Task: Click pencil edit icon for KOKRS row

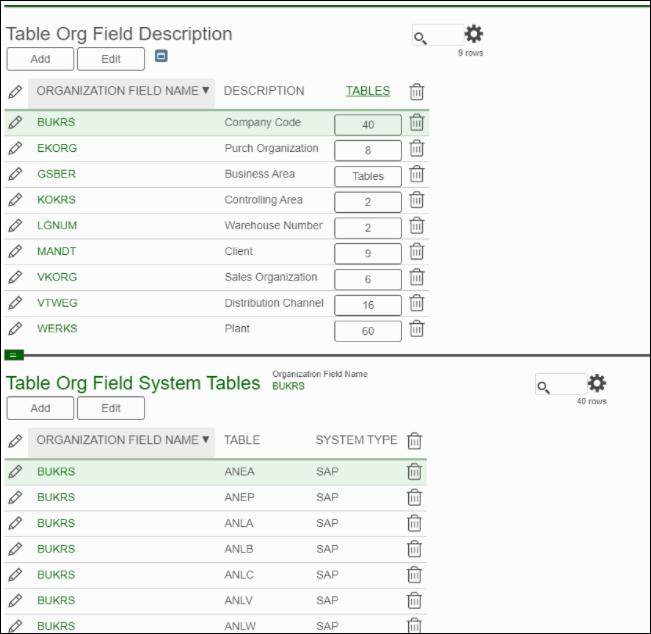Action: tap(15, 200)
